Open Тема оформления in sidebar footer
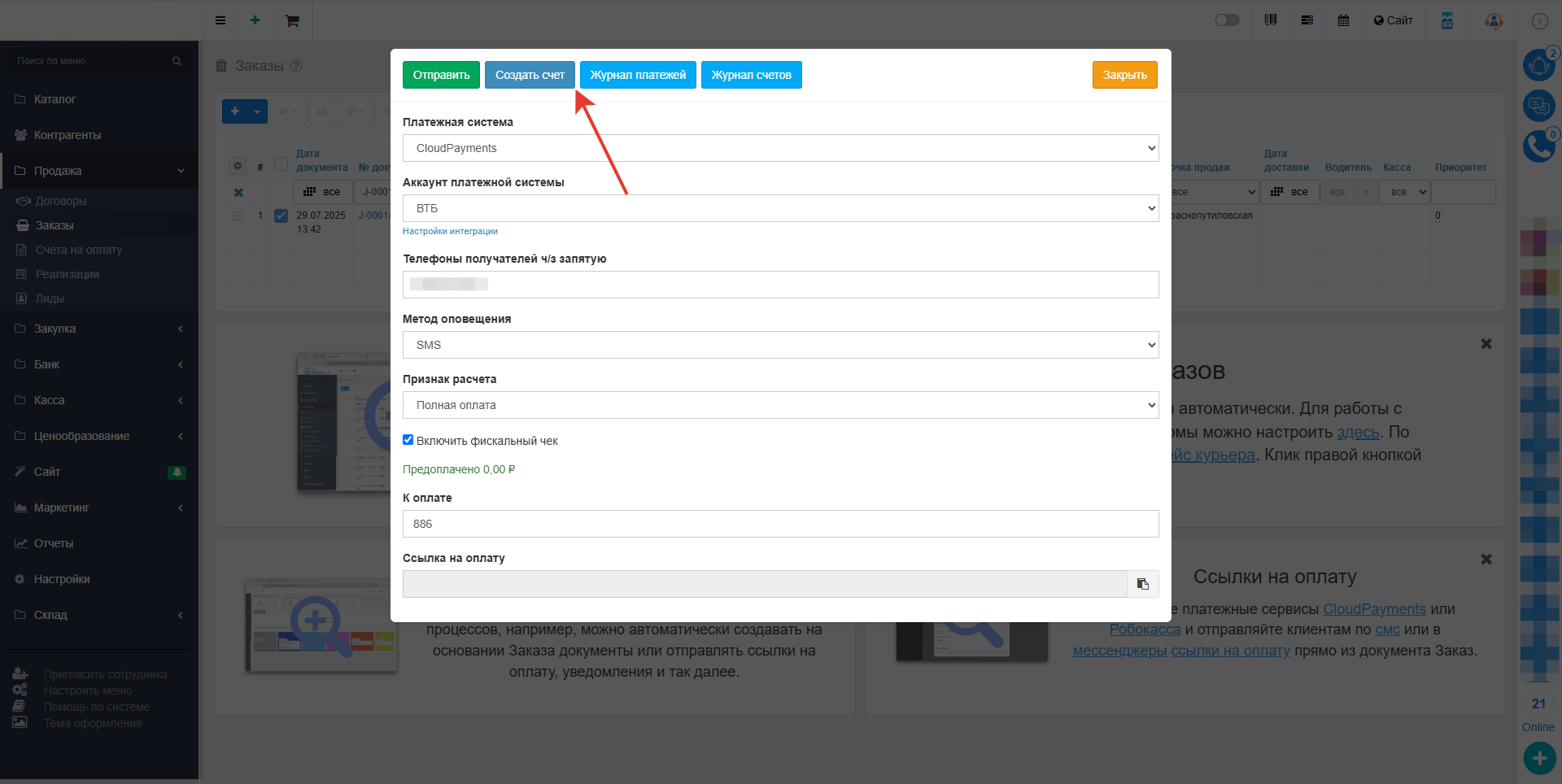Viewport: 1562px width, 784px height. (x=92, y=723)
